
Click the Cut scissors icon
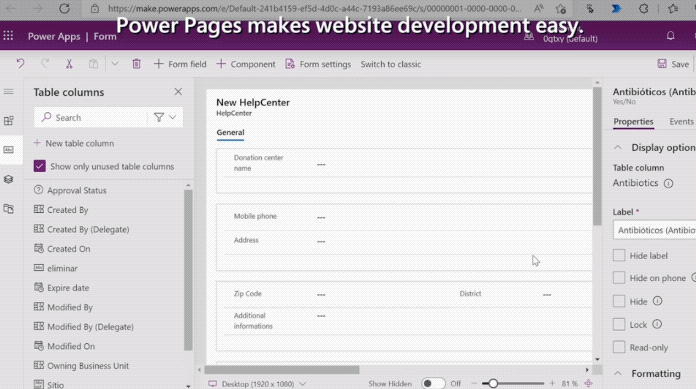coord(69,64)
